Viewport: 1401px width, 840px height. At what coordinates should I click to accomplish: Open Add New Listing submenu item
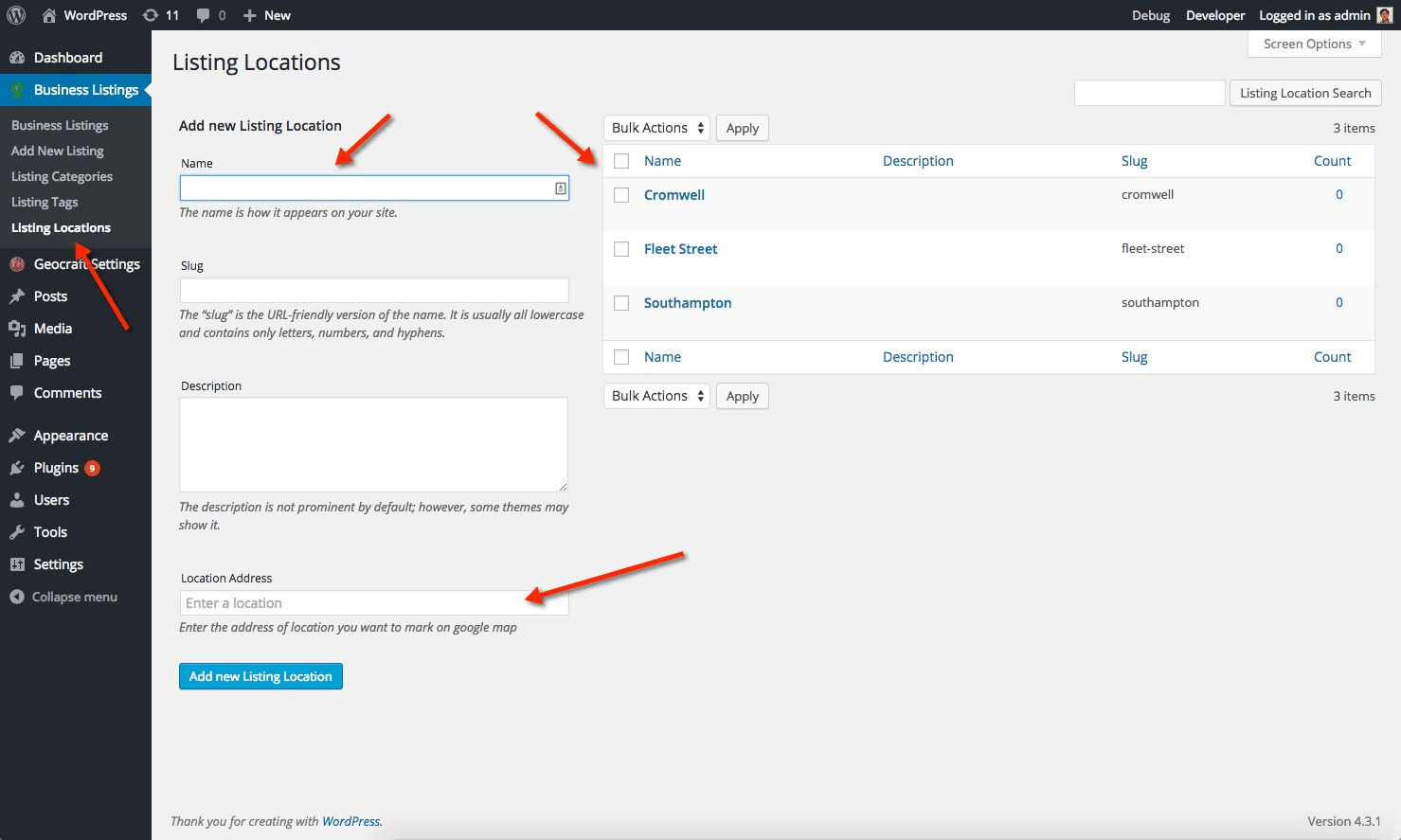pos(57,151)
